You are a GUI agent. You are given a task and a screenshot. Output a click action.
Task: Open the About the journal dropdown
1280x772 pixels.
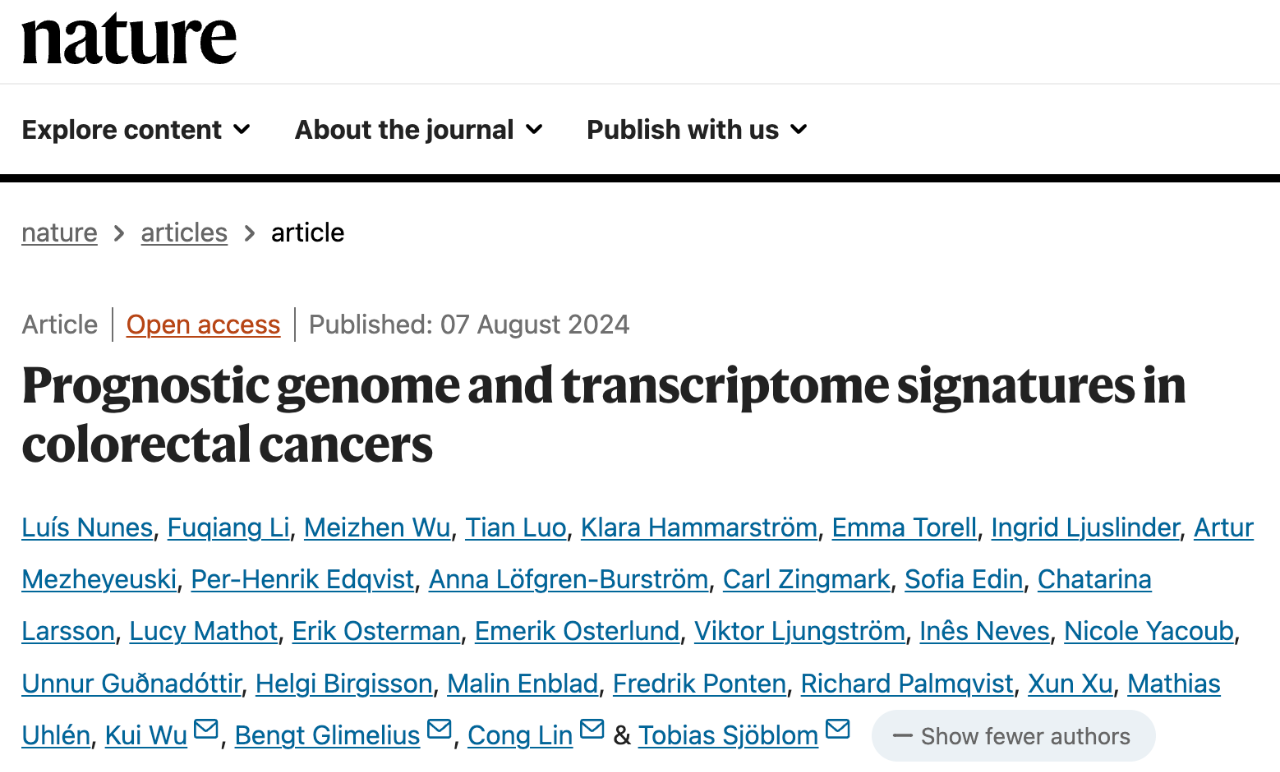418,130
